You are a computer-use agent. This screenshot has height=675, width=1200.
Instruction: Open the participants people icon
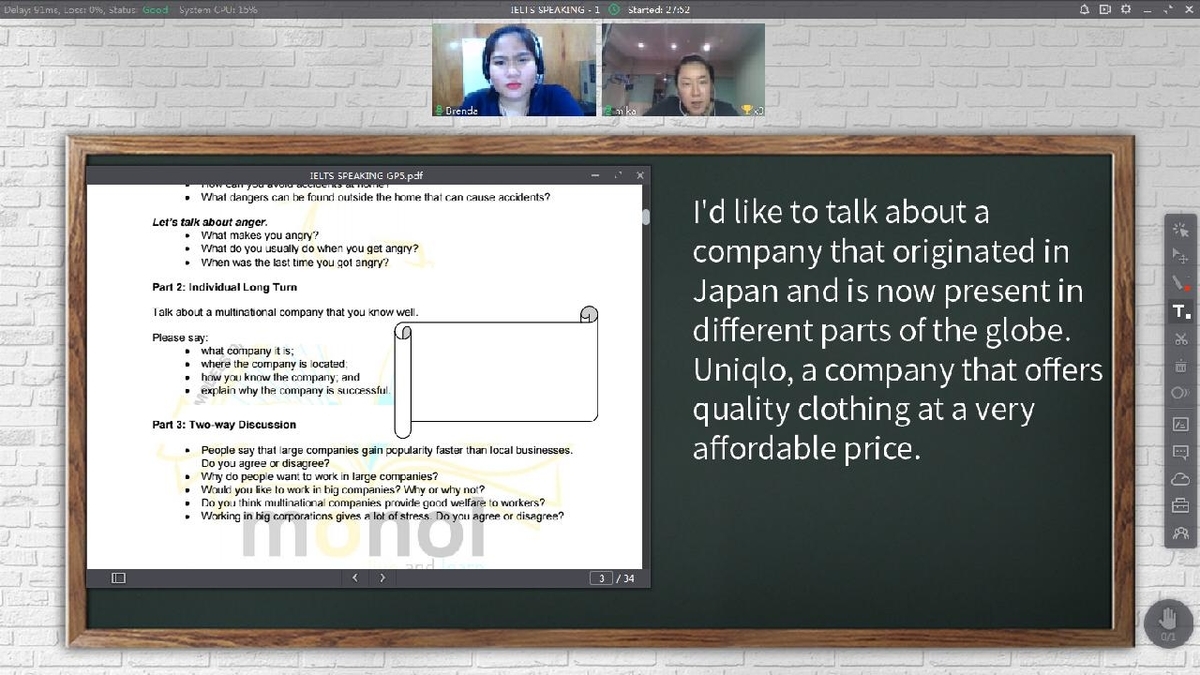click(x=1180, y=533)
